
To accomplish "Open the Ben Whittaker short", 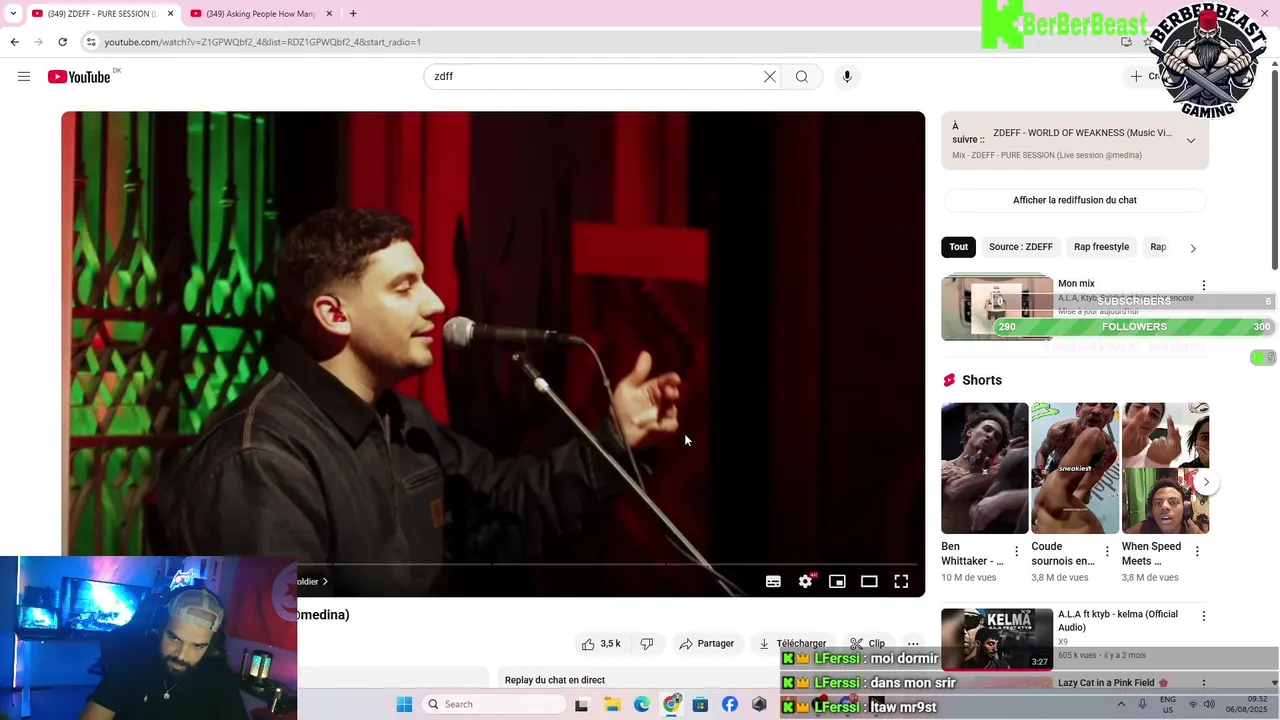I will coord(984,468).
